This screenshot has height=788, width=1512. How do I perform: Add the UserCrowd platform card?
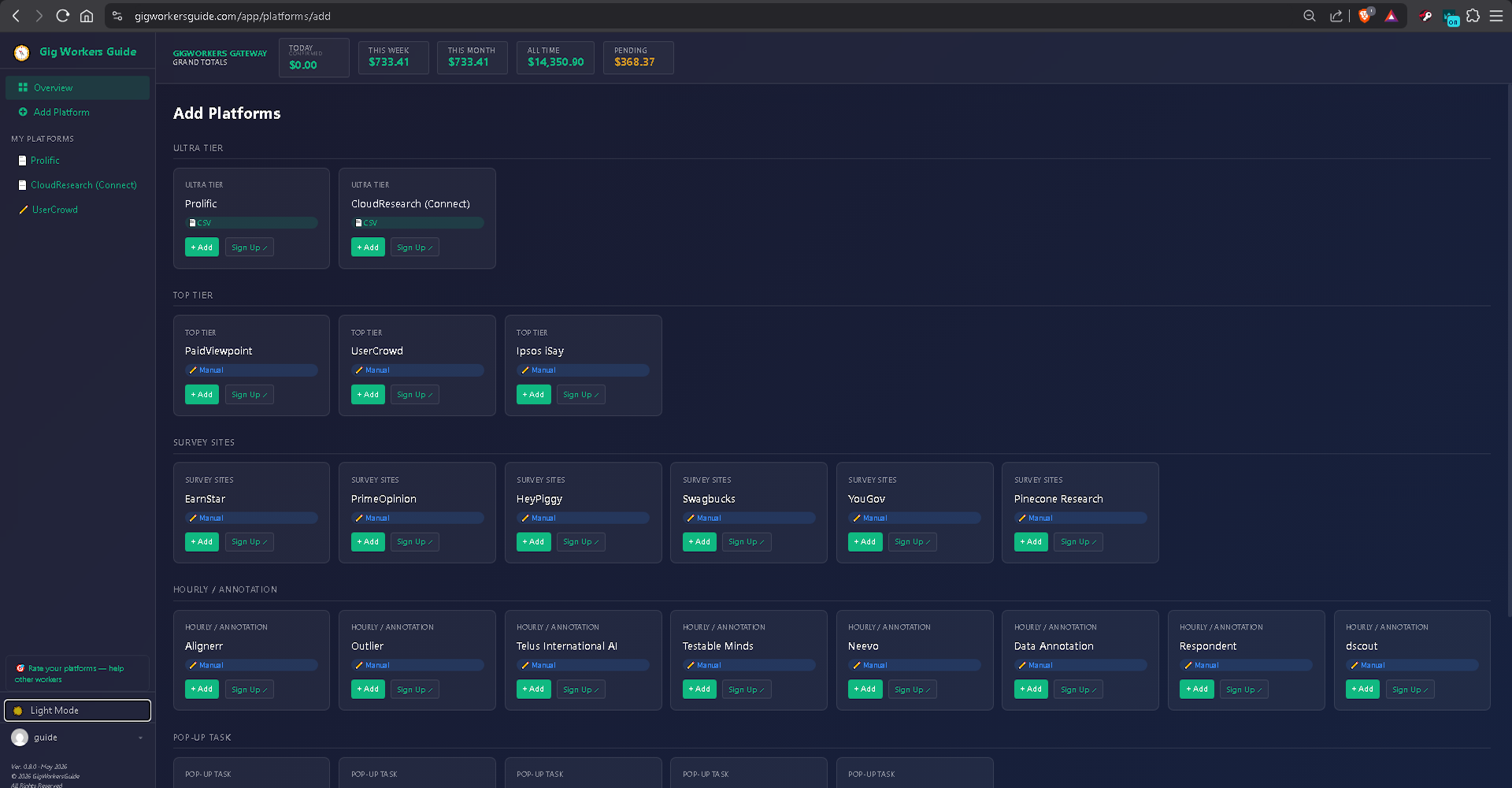coord(368,395)
